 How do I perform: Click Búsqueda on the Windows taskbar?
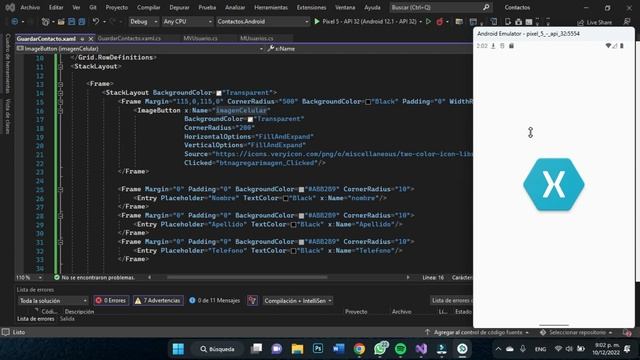218,349
